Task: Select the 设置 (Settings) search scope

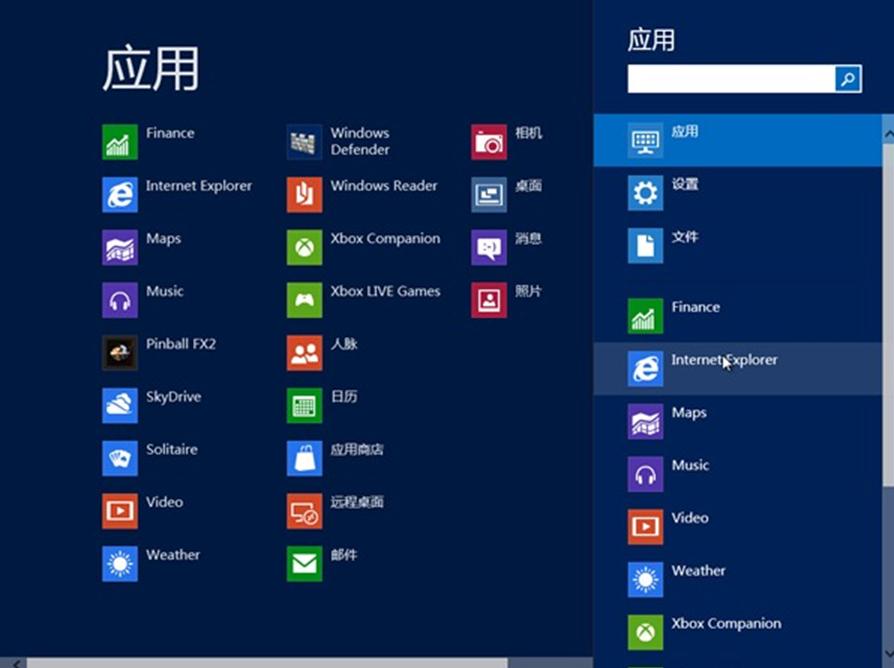Action: click(738, 193)
